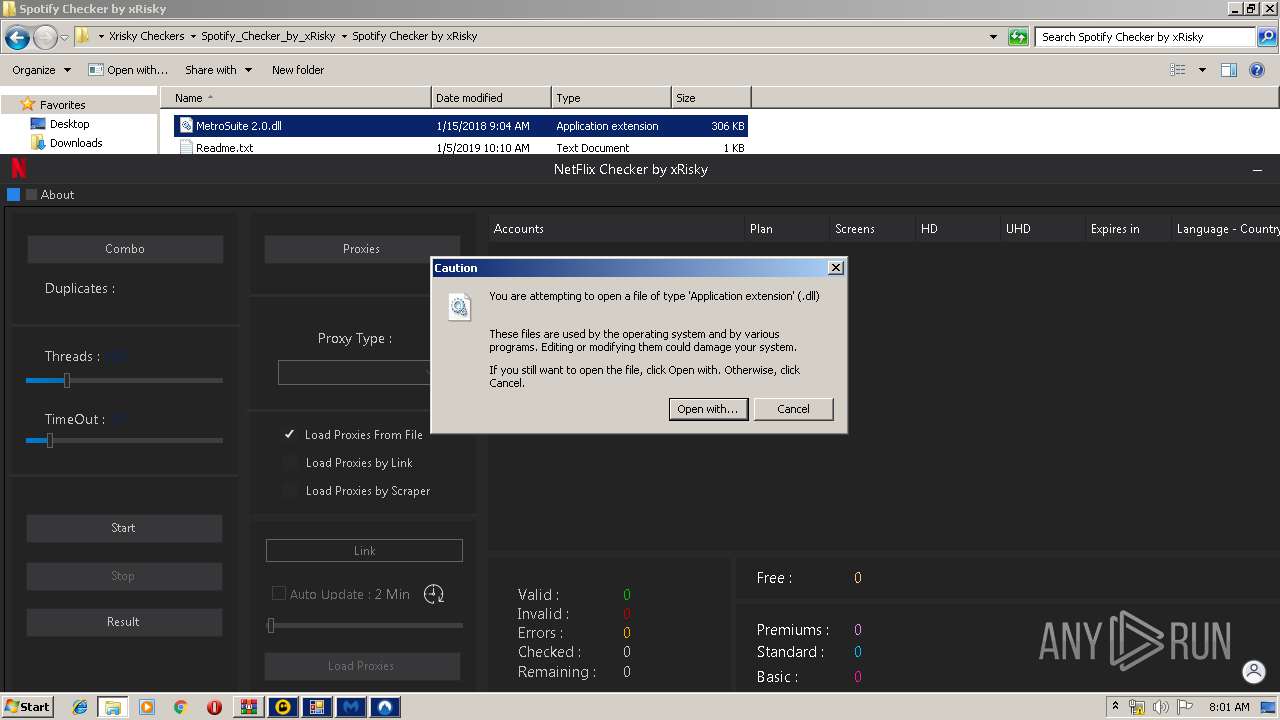1280x720 pixels.
Task: Click the search magnifier icon in Explorer
Action: pyautogui.click(x=1267, y=37)
